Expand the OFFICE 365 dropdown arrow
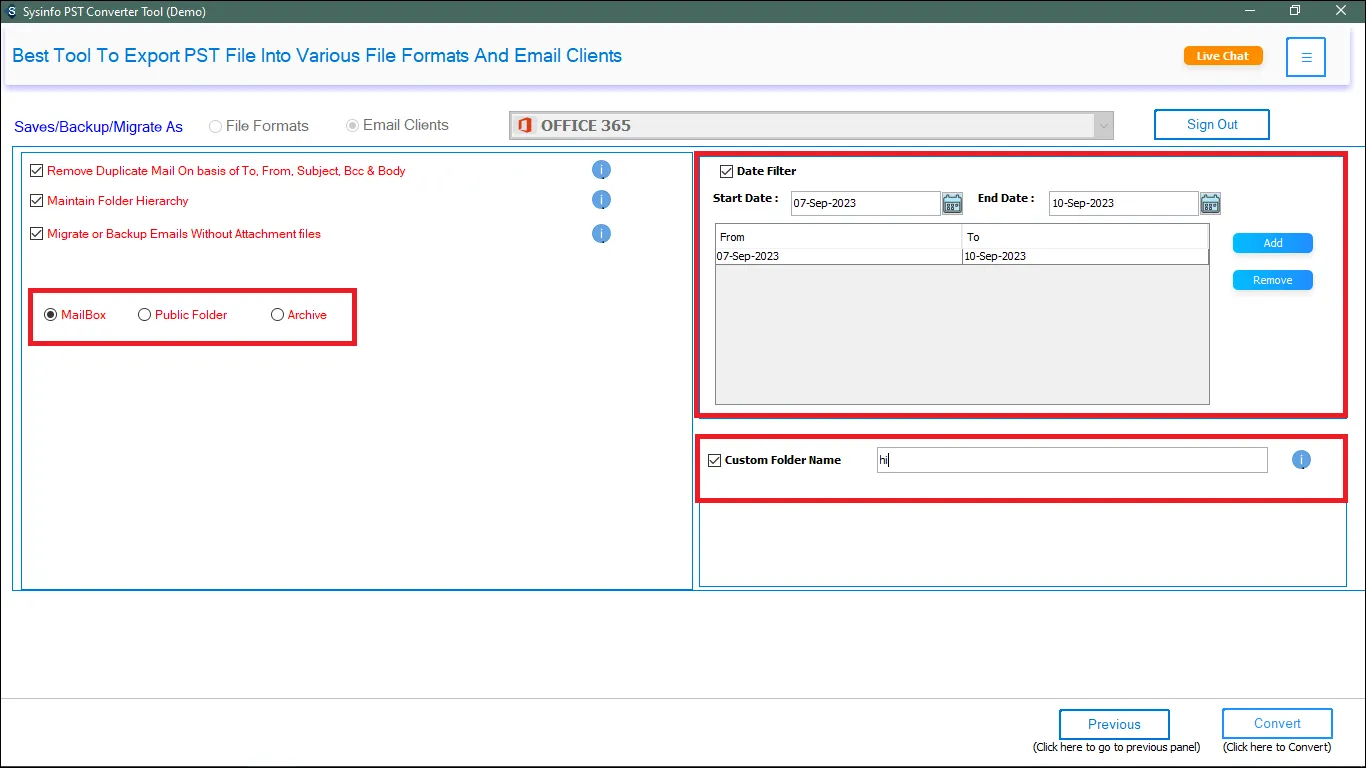The height and width of the screenshot is (768, 1366). tap(1103, 126)
